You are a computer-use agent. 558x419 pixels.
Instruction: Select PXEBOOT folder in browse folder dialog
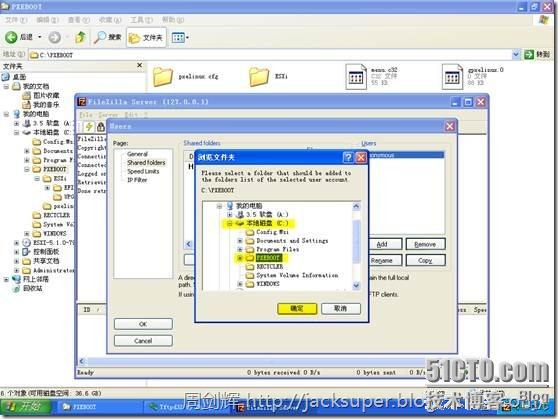tap(269, 258)
